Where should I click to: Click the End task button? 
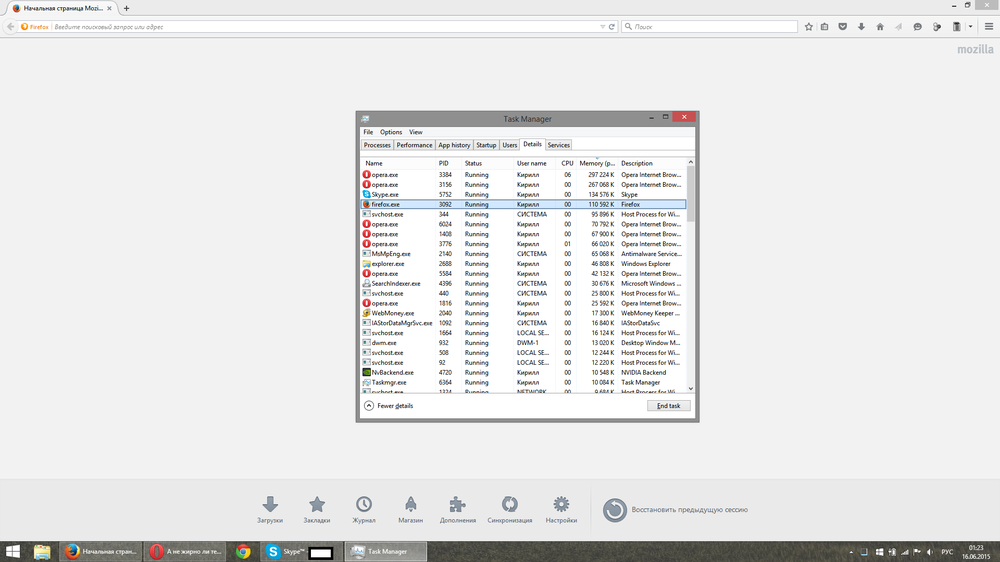point(668,406)
